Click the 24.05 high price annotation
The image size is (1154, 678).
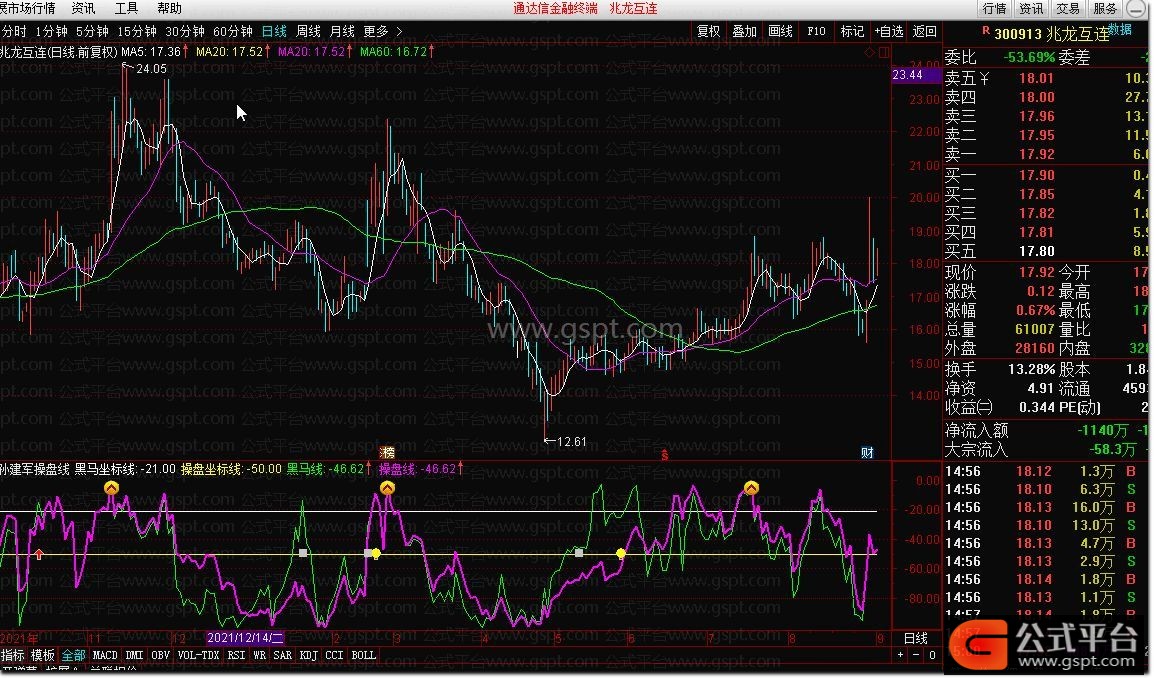[152, 69]
